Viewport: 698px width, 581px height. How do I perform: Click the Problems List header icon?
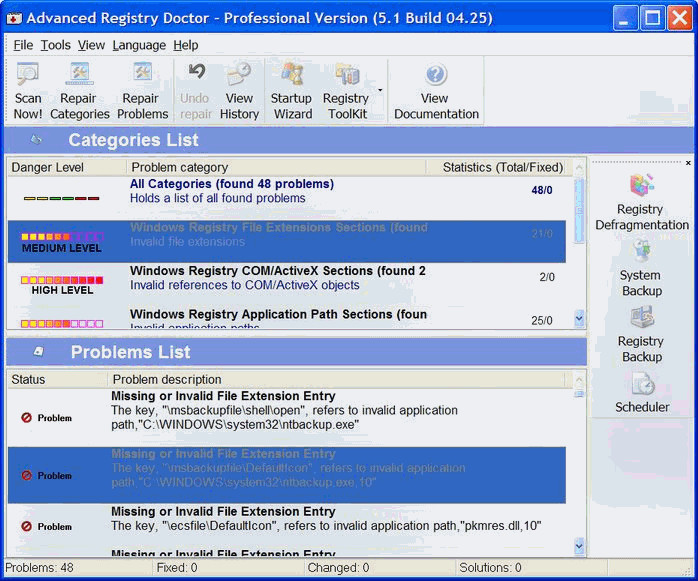pyautogui.click(x=39, y=352)
